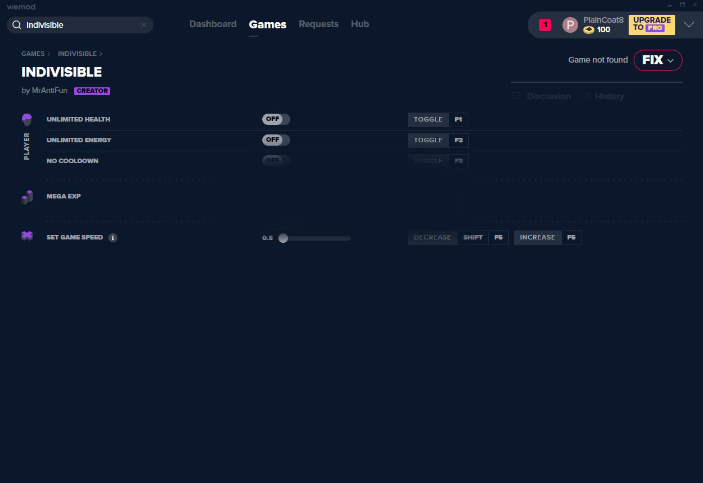Show Set Game Speed info tooltip
Viewport: 703px width, 483px height.
click(113, 238)
